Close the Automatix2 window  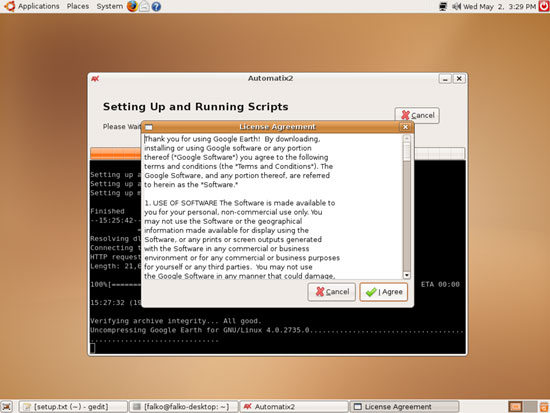pyautogui.click(x=459, y=79)
